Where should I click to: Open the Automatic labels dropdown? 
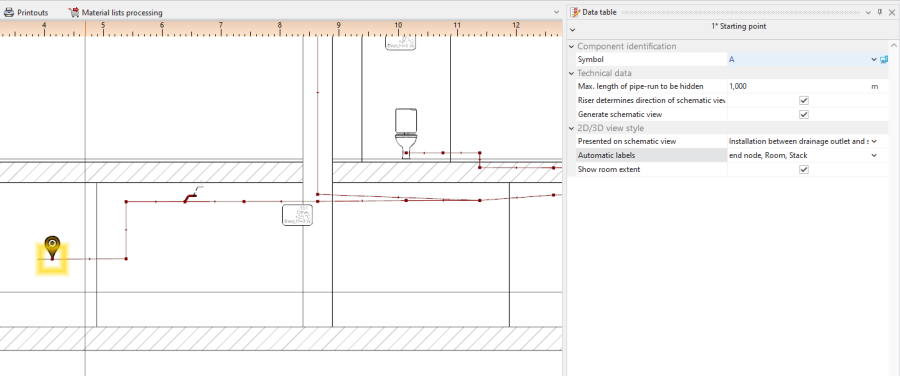pos(874,155)
